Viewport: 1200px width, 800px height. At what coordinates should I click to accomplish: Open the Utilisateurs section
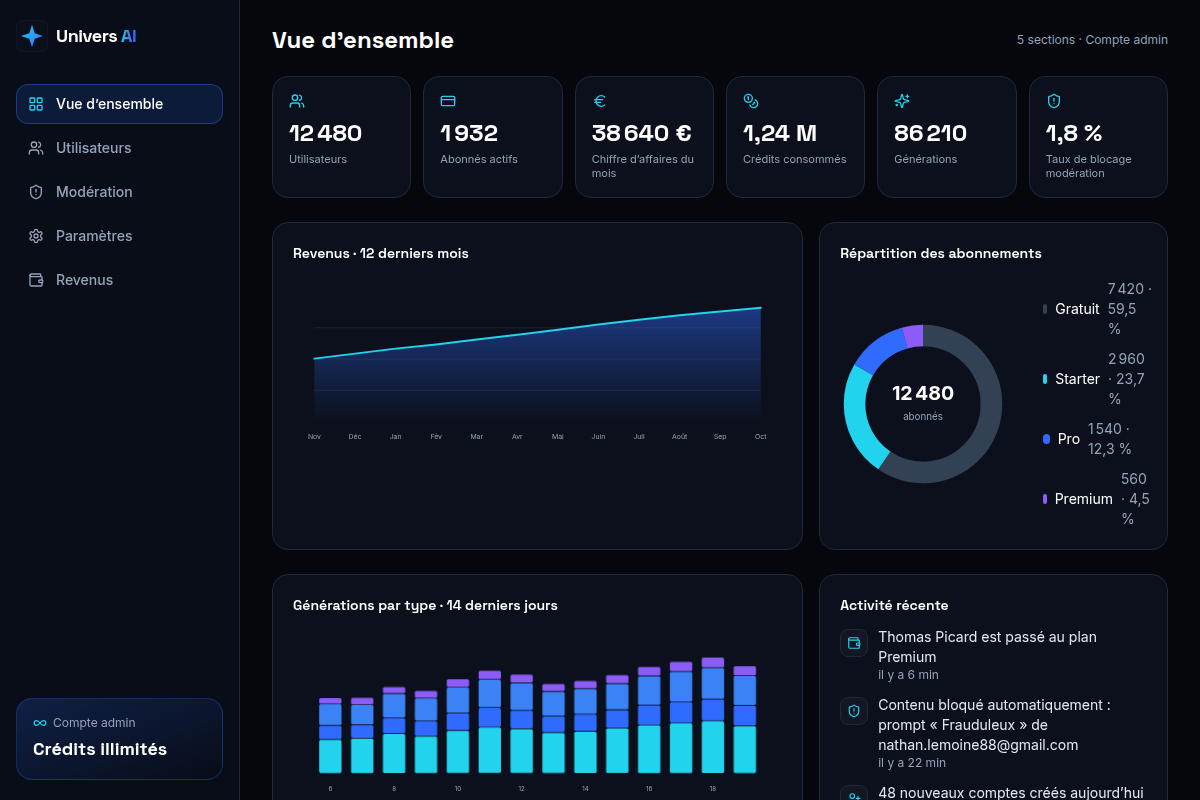(x=119, y=148)
